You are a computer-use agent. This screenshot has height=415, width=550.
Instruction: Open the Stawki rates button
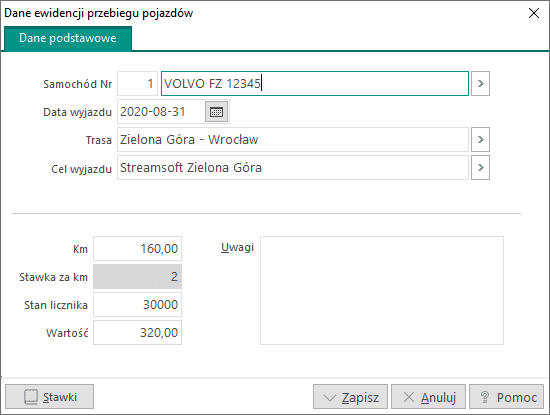click(x=49, y=397)
